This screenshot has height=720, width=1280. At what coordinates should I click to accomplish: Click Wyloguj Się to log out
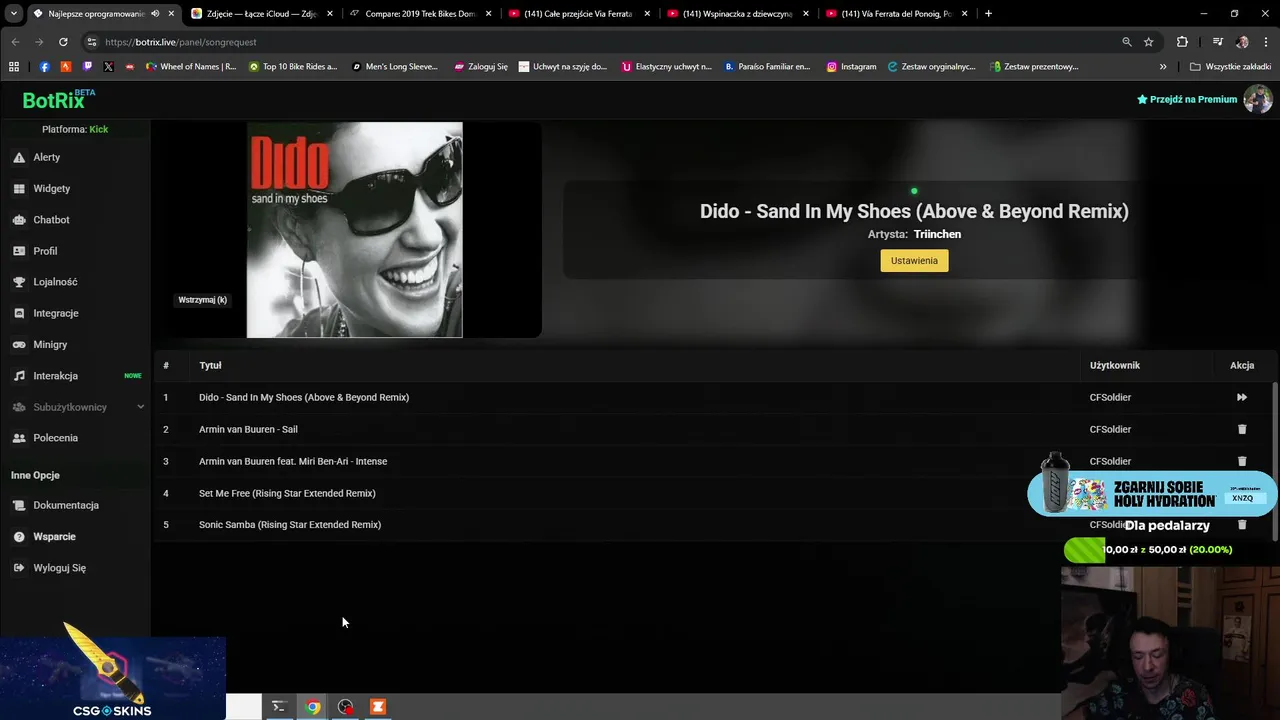point(59,568)
